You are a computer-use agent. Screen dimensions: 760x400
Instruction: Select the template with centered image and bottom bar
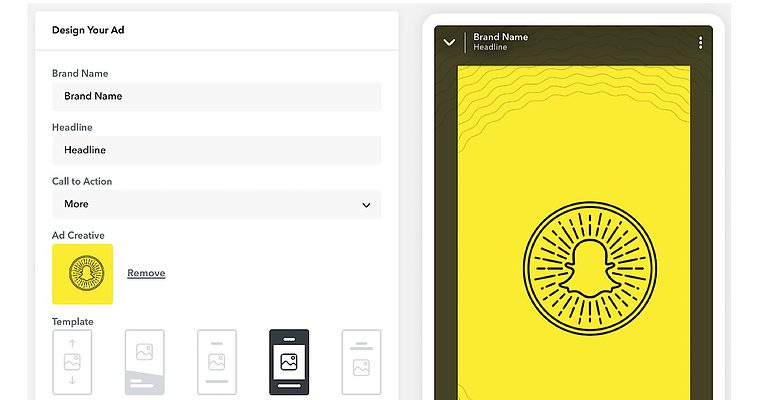pos(217,362)
